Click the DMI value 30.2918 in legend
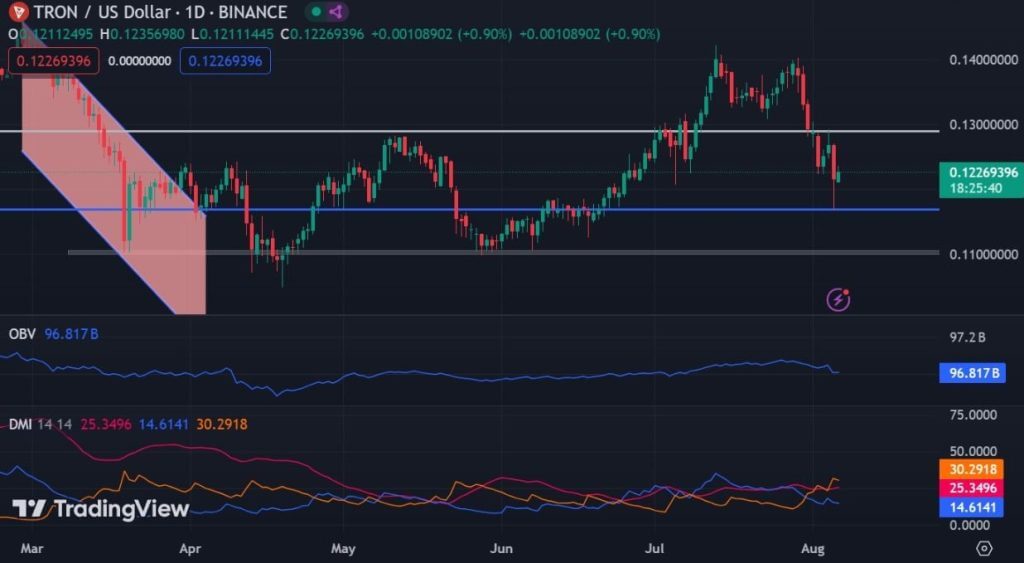This screenshot has height=563, width=1024. pyautogui.click(x=222, y=425)
